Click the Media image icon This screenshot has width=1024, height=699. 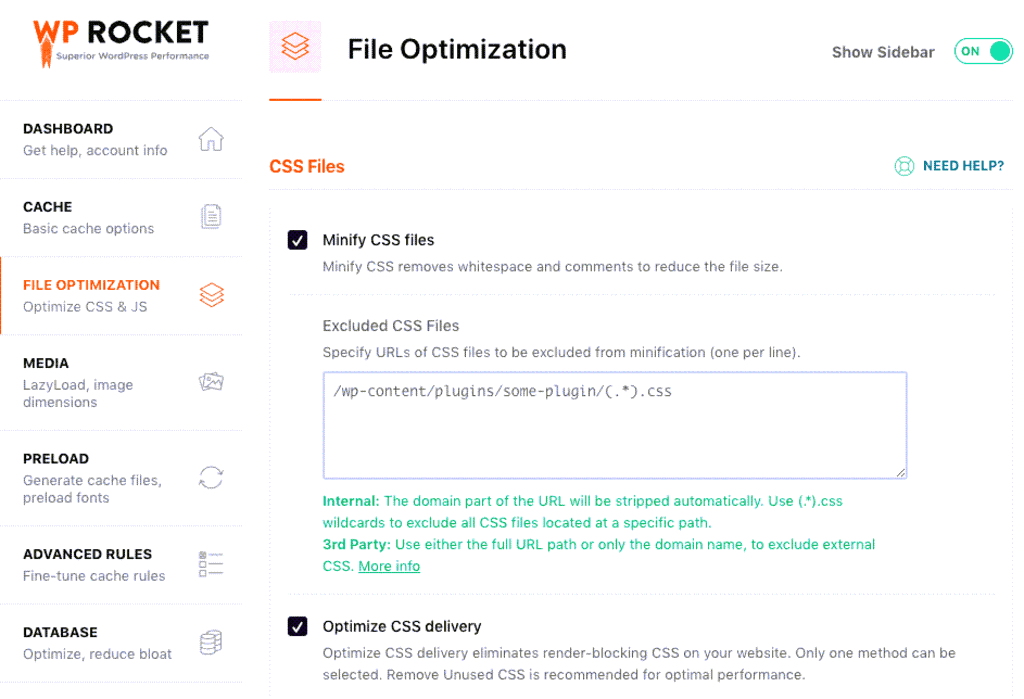[x=211, y=382]
